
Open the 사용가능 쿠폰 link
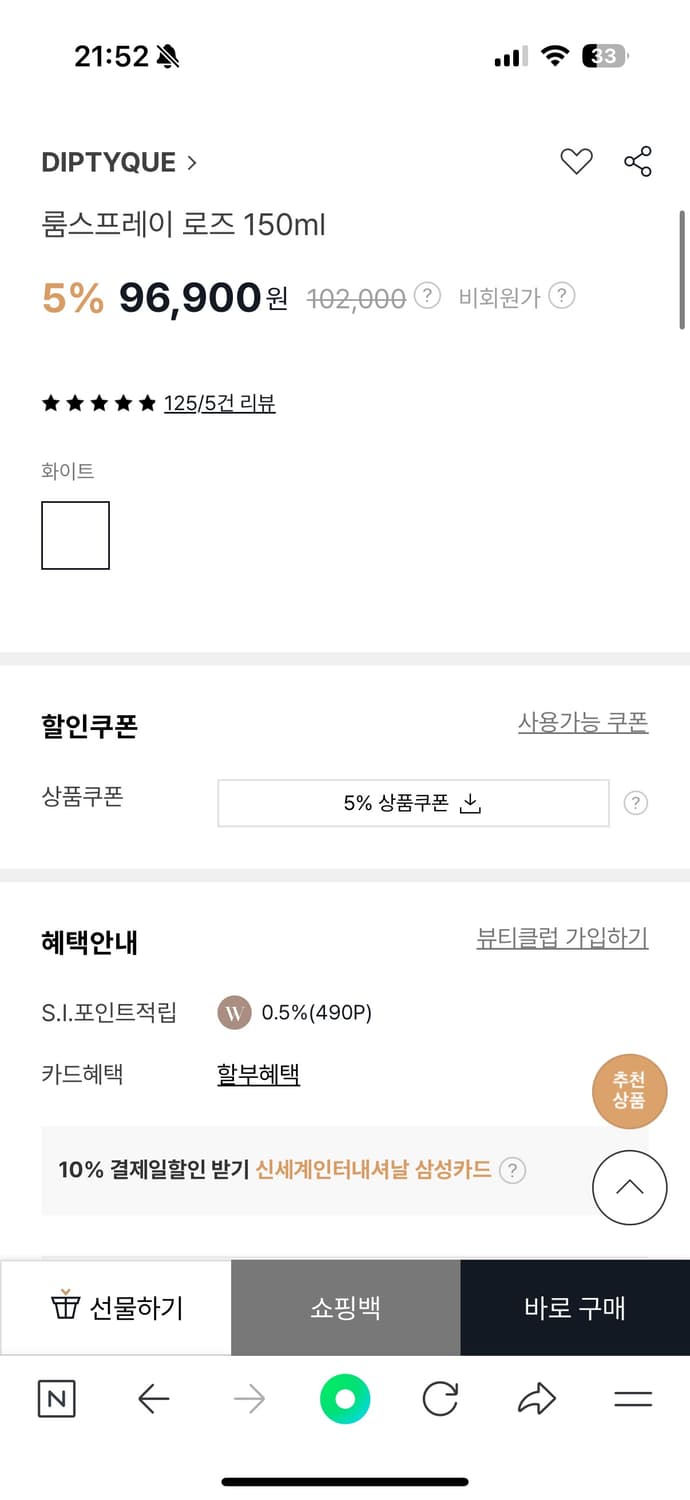[x=583, y=722]
